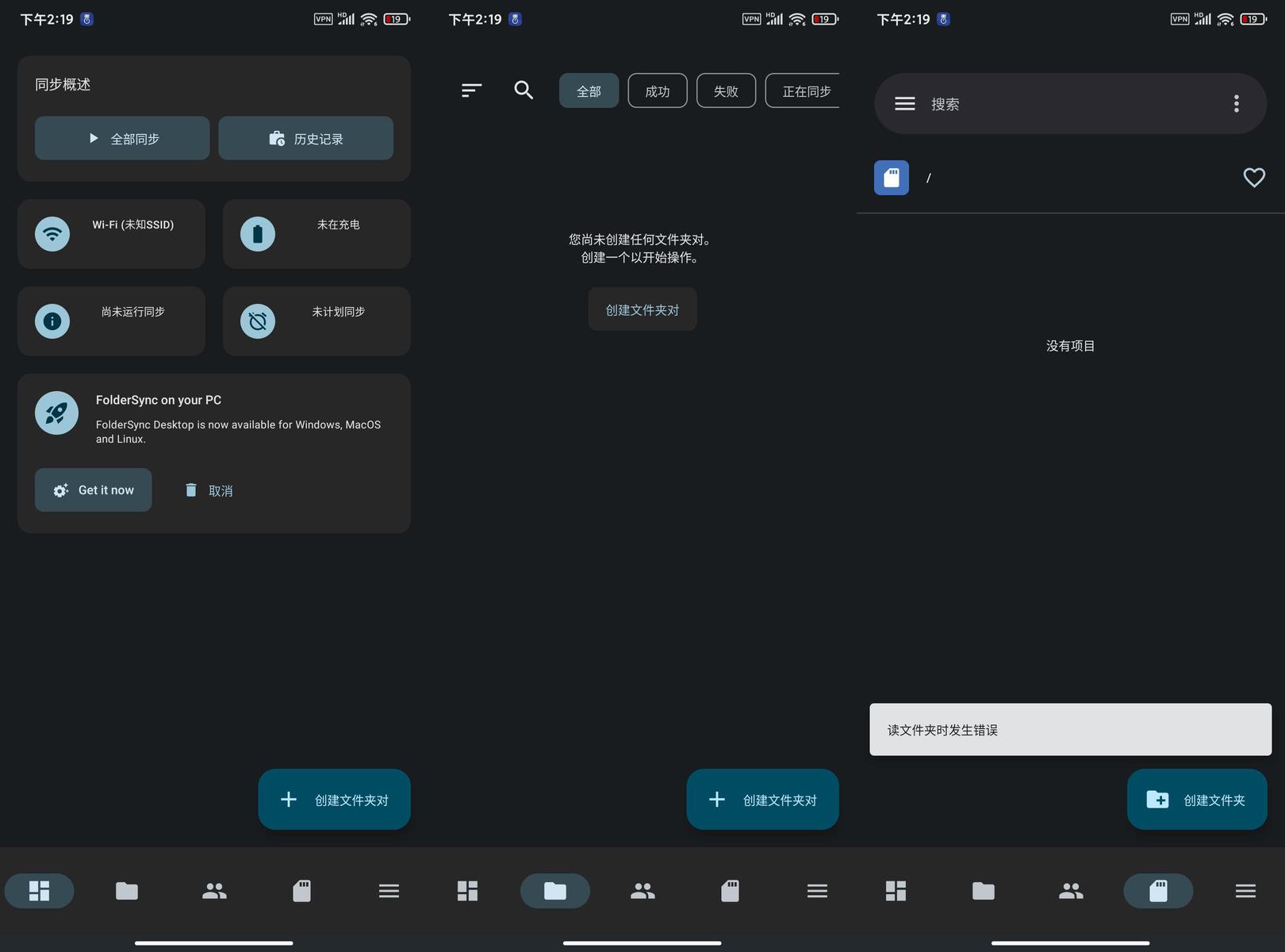Tap folder icon in middle screen navbar
This screenshot has width=1285, height=952.
(555, 891)
